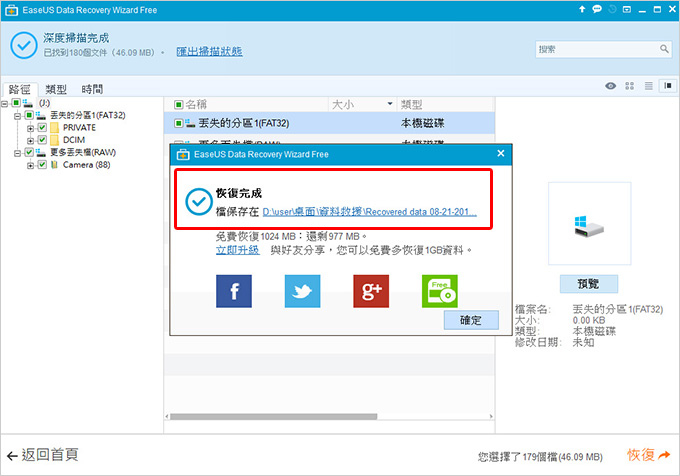The image size is (680, 476).
Task: Open the feedback chat bubble icon
Action: pyautogui.click(x=597, y=9)
